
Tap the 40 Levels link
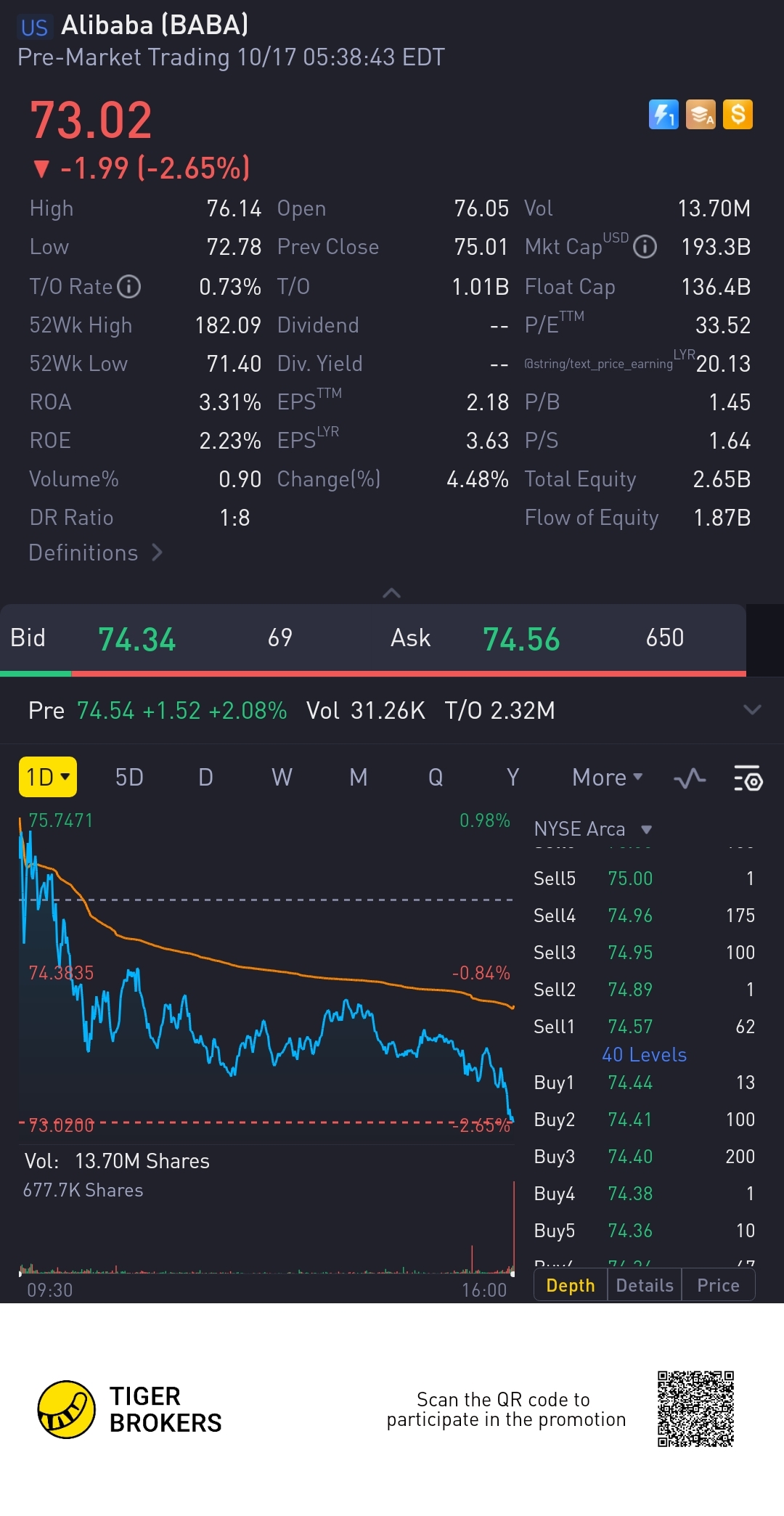coord(644,1055)
